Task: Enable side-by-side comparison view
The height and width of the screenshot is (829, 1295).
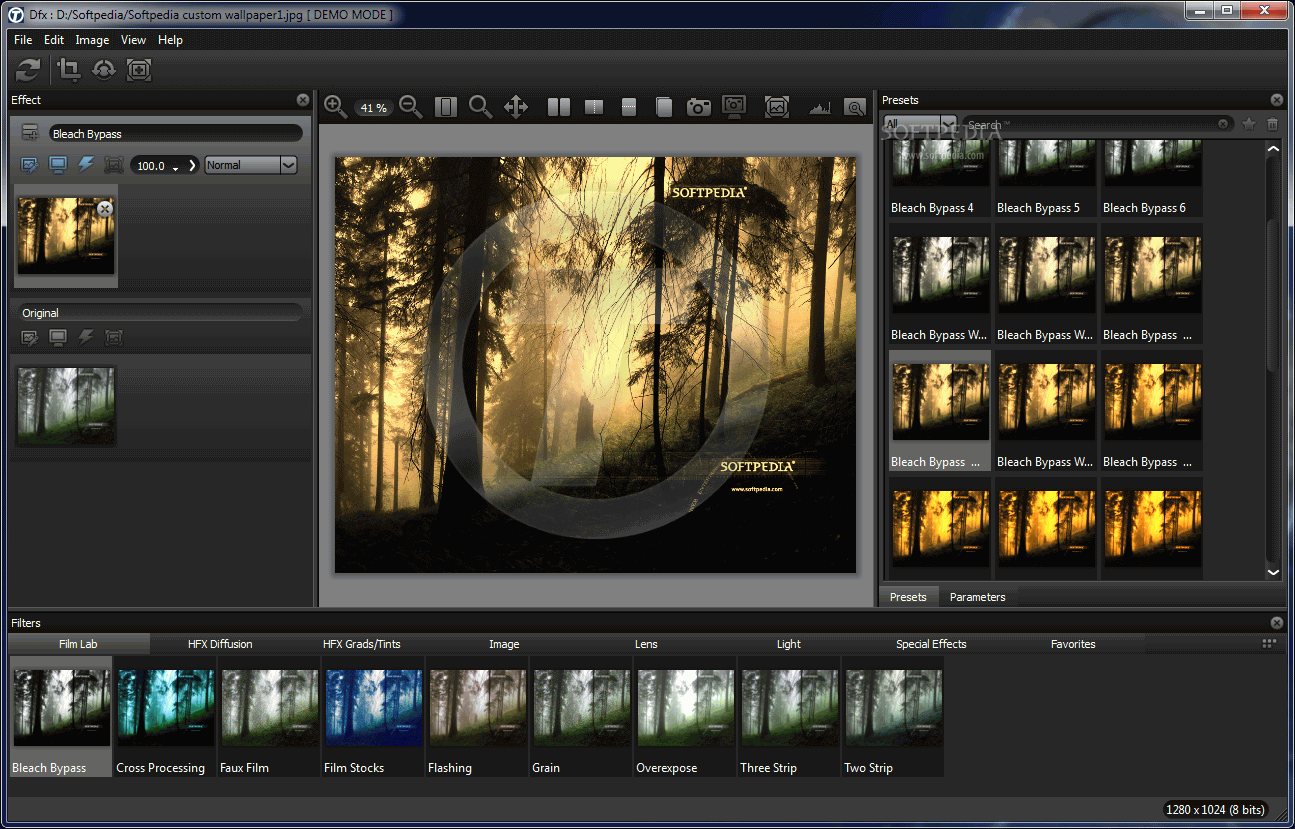Action: click(559, 106)
